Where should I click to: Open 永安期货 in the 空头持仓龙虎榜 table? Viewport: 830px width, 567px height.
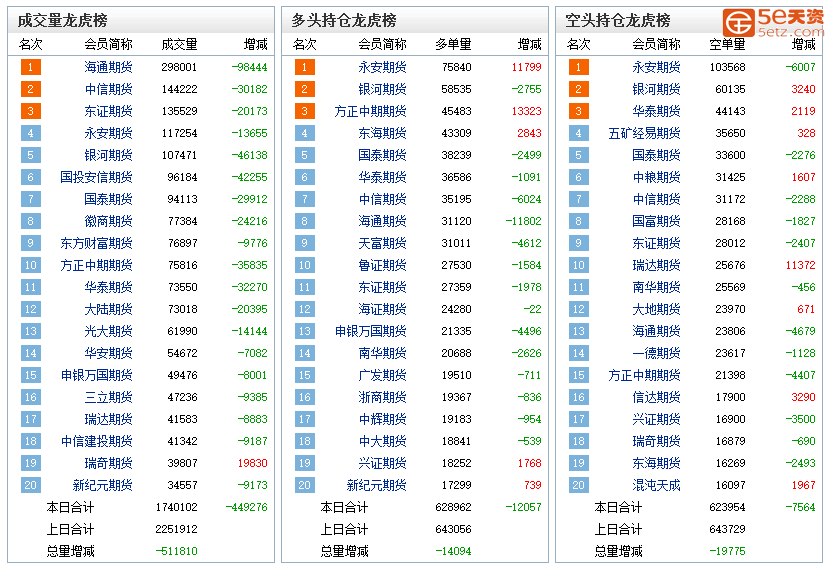point(656,67)
